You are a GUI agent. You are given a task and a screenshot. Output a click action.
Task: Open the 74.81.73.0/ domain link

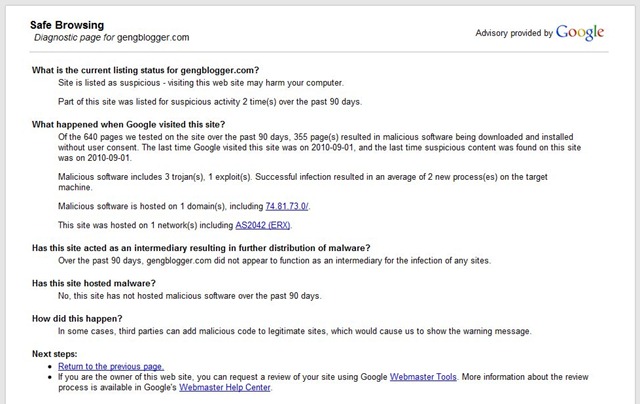(287, 206)
